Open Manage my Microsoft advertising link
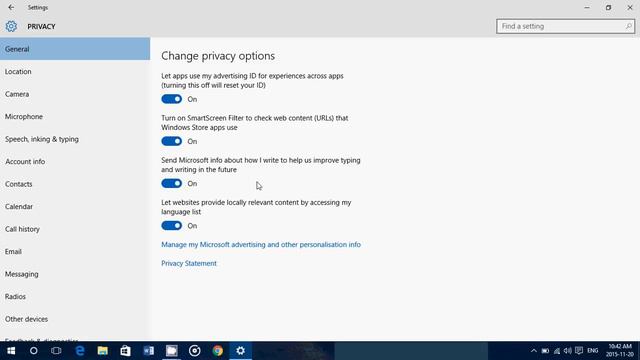Image resolution: width=640 pixels, height=360 pixels. (x=261, y=244)
